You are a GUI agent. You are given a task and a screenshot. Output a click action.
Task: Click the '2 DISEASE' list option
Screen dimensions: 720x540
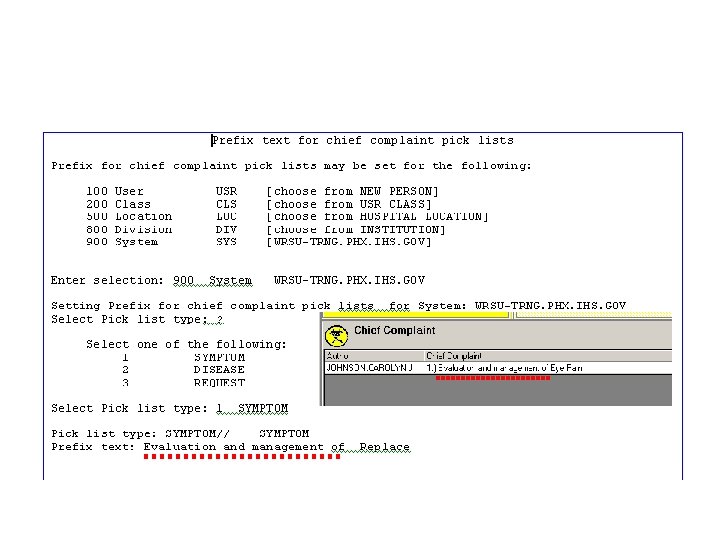(184, 370)
